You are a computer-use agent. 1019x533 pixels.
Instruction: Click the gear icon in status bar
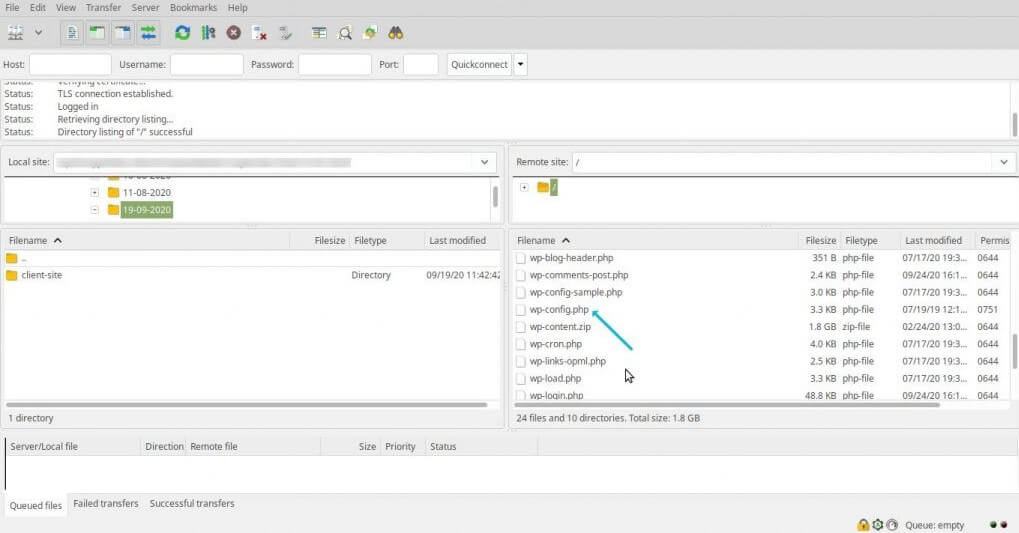(x=877, y=525)
